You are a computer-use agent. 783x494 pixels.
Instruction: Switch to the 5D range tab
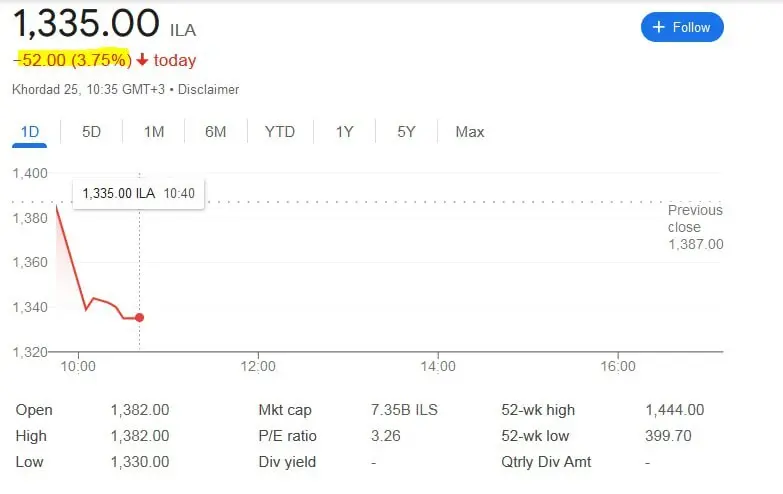point(91,132)
